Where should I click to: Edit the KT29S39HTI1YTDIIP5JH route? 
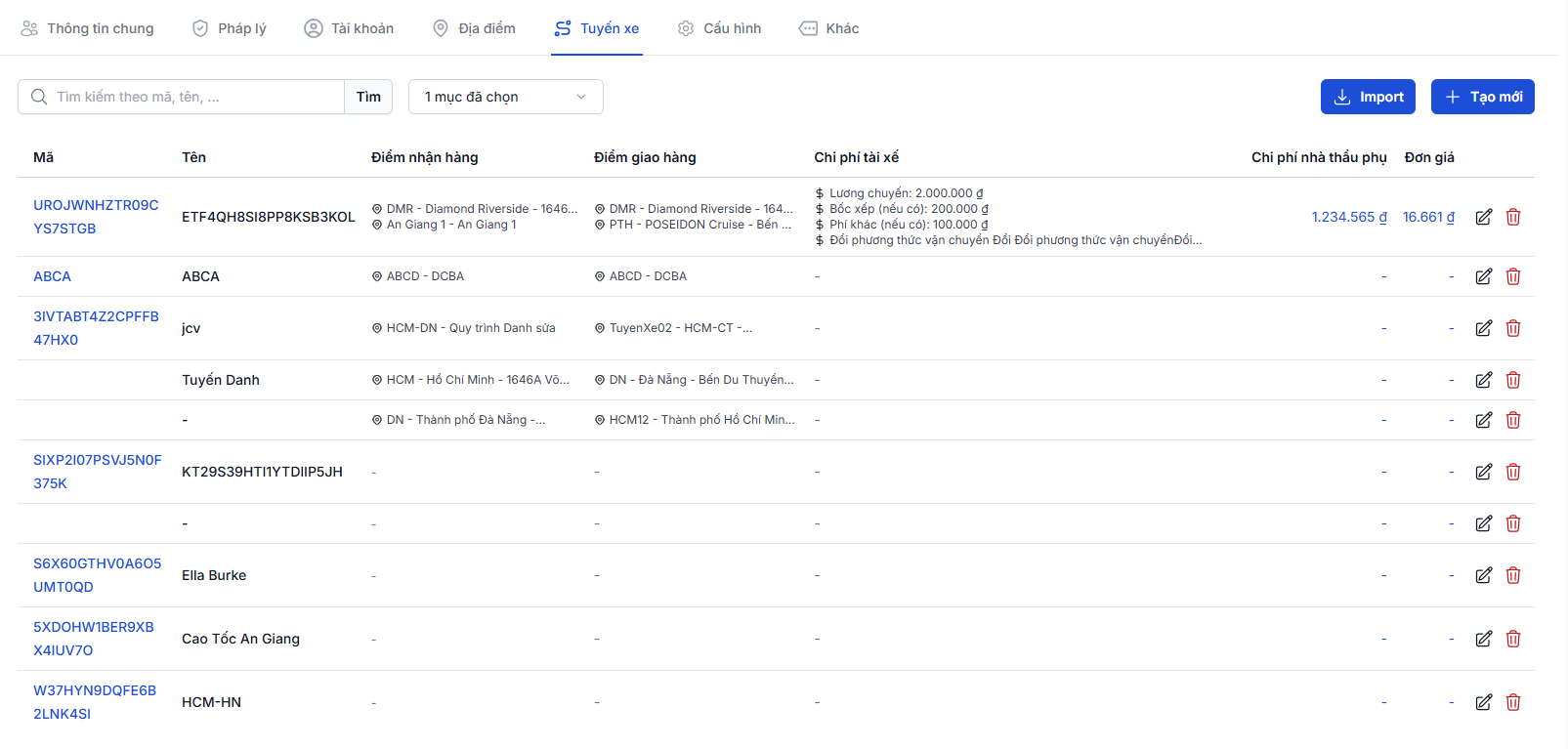pos(1483,472)
